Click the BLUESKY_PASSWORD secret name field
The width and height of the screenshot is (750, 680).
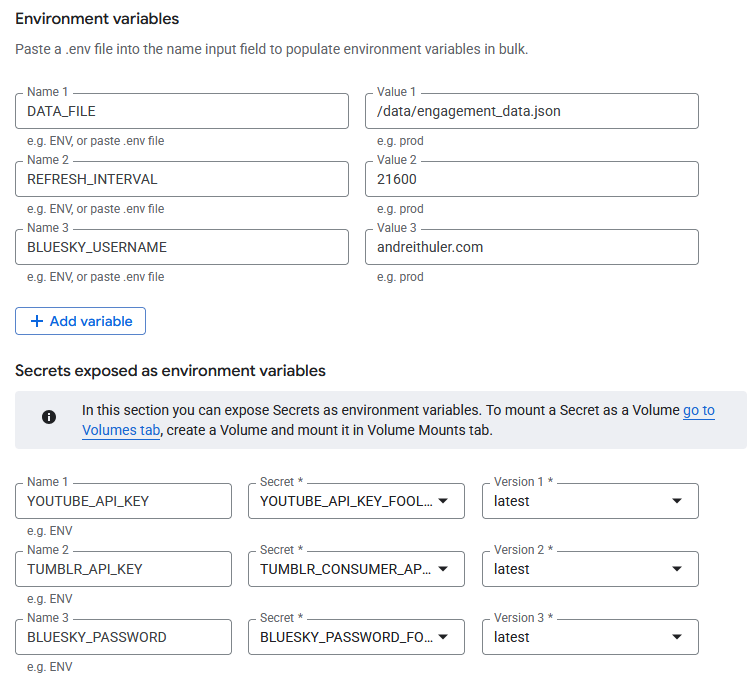pos(123,637)
